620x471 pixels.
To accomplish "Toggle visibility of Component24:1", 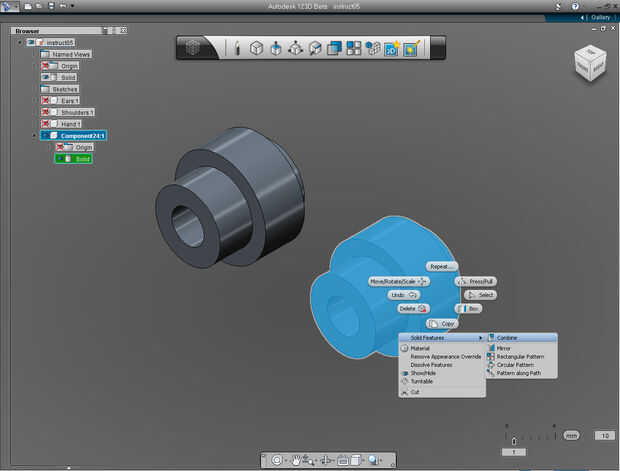I will [45, 136].
